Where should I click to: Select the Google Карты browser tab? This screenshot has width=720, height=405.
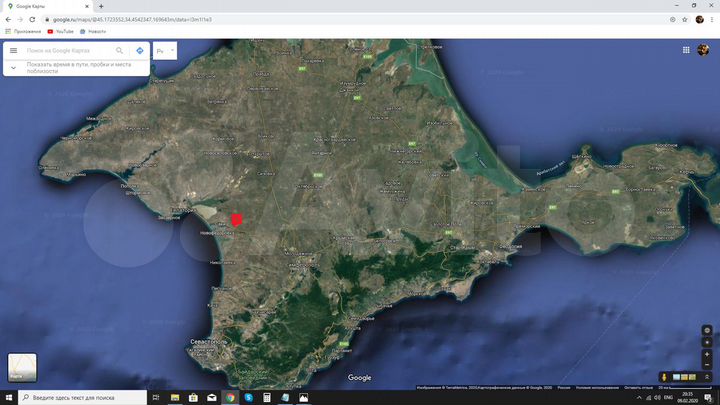(48, 6)
